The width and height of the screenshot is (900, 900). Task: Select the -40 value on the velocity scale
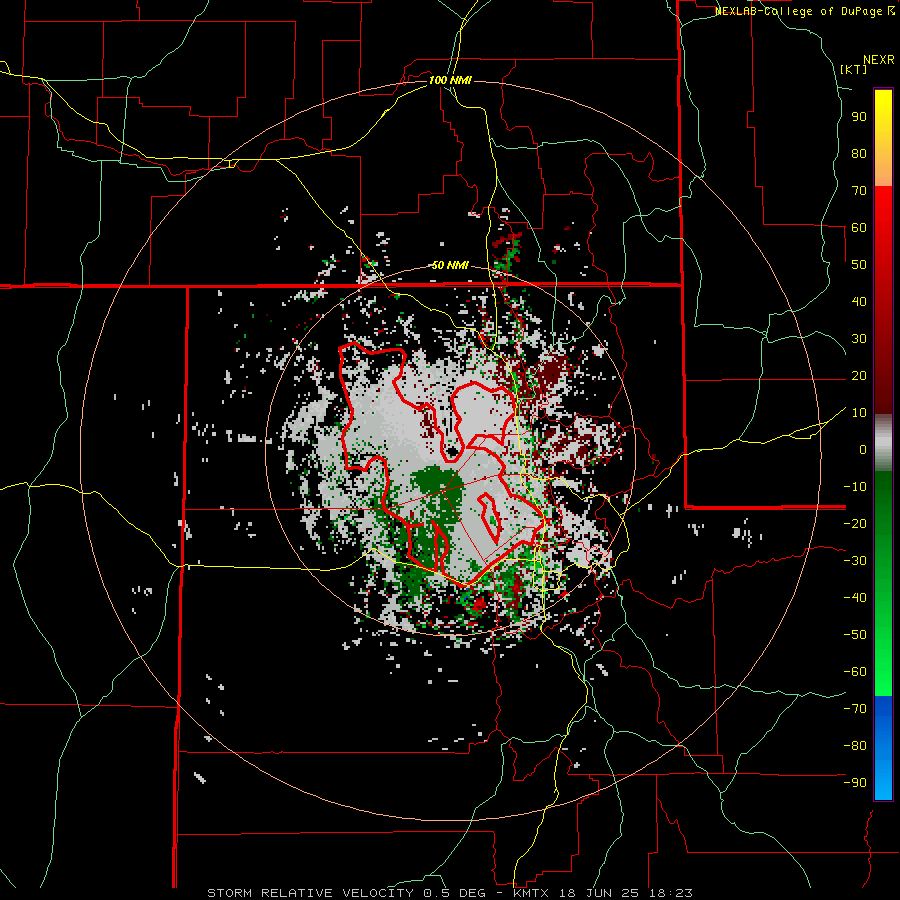pyautogui.click(x=855, y=598)
